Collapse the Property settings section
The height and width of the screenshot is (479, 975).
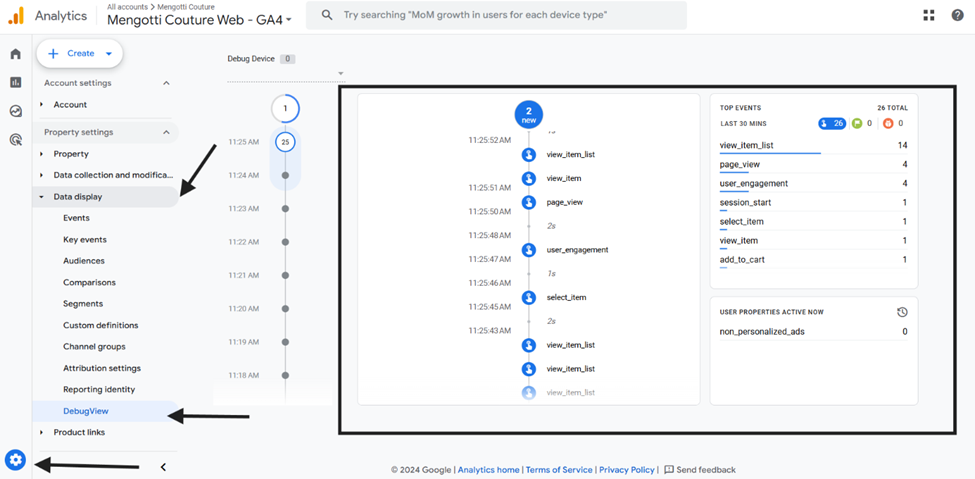click(166, 132)
